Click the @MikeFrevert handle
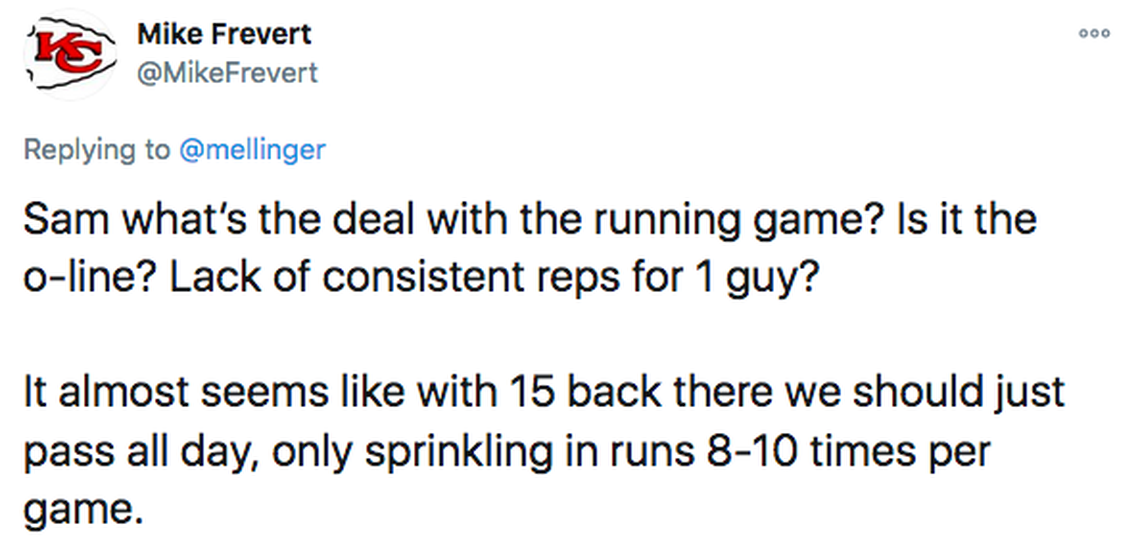1140x560 pixels. coord(226,72)
